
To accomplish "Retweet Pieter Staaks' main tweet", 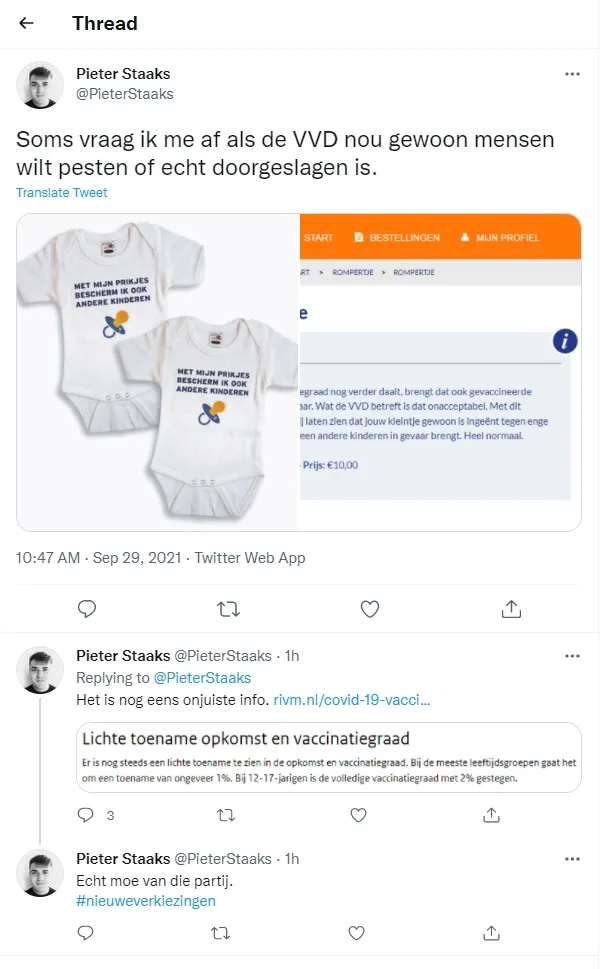I will pos(228,608).
